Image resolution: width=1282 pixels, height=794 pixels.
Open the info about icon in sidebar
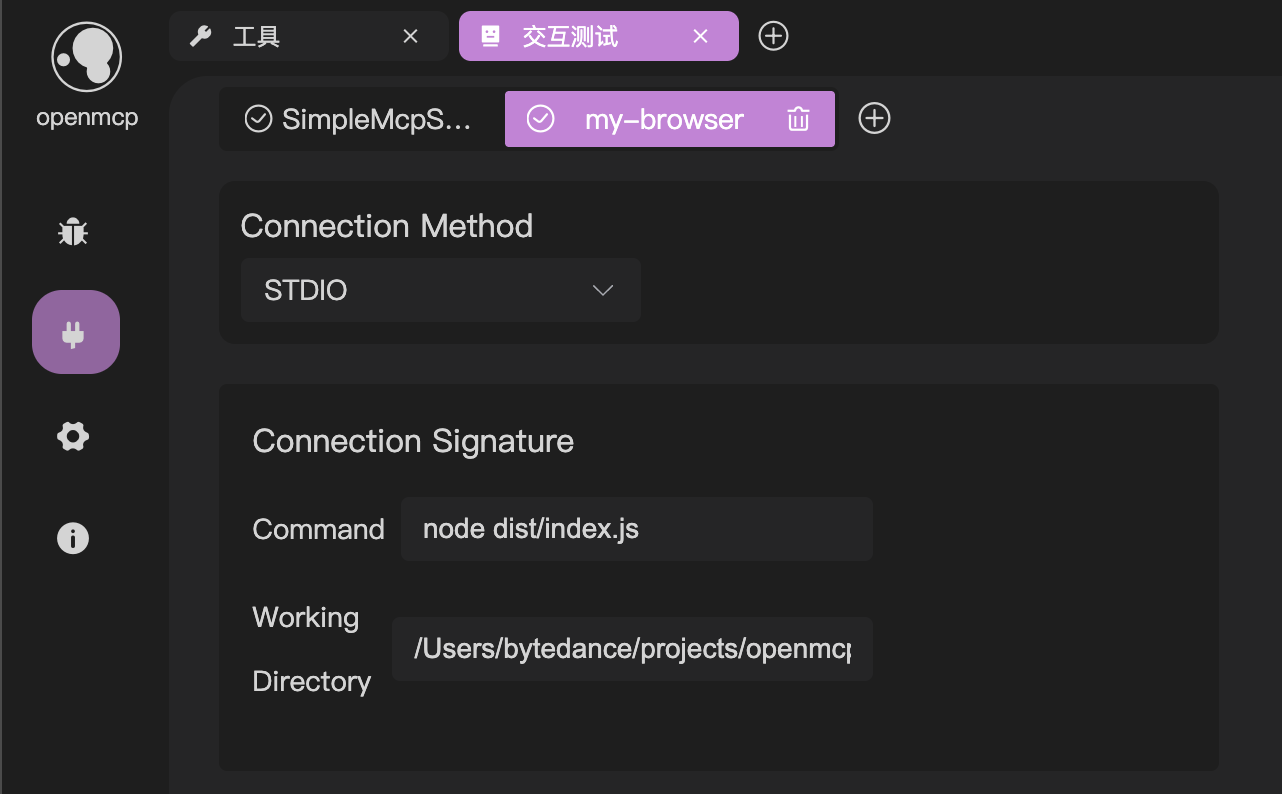(73, 538)
